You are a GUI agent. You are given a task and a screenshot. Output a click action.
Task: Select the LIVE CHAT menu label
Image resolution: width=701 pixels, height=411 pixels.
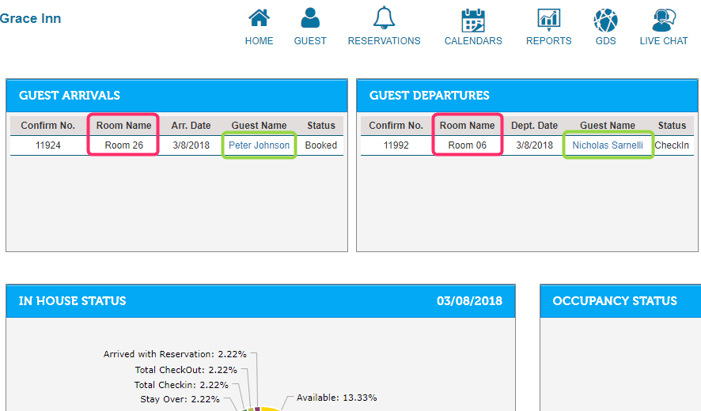pos(663,41)
